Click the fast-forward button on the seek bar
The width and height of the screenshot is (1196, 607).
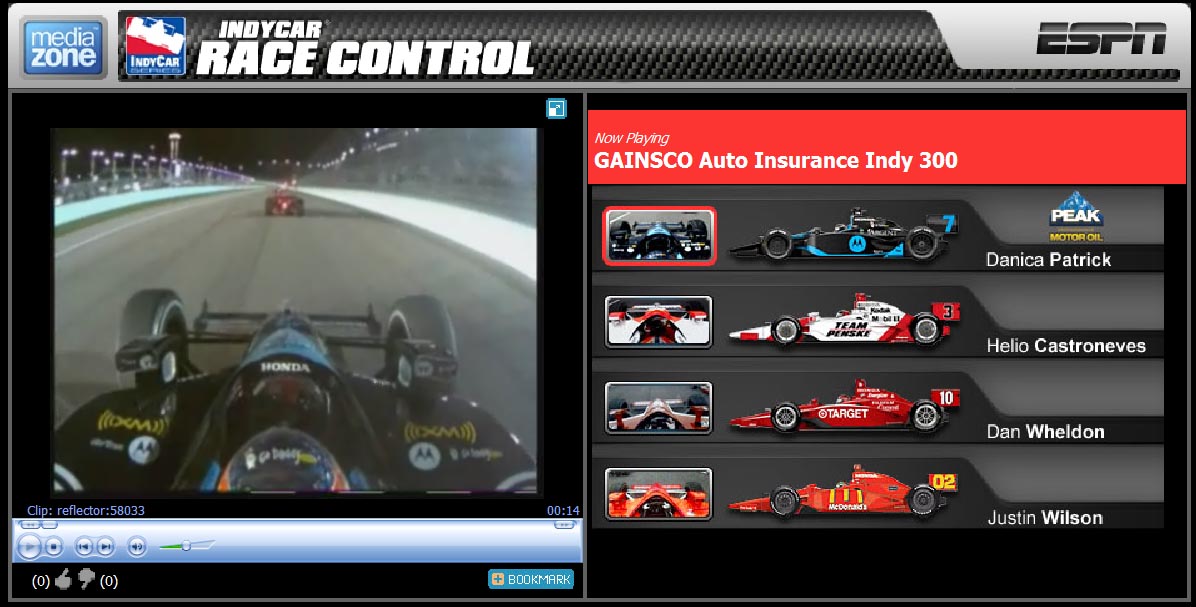coord(564,525)
